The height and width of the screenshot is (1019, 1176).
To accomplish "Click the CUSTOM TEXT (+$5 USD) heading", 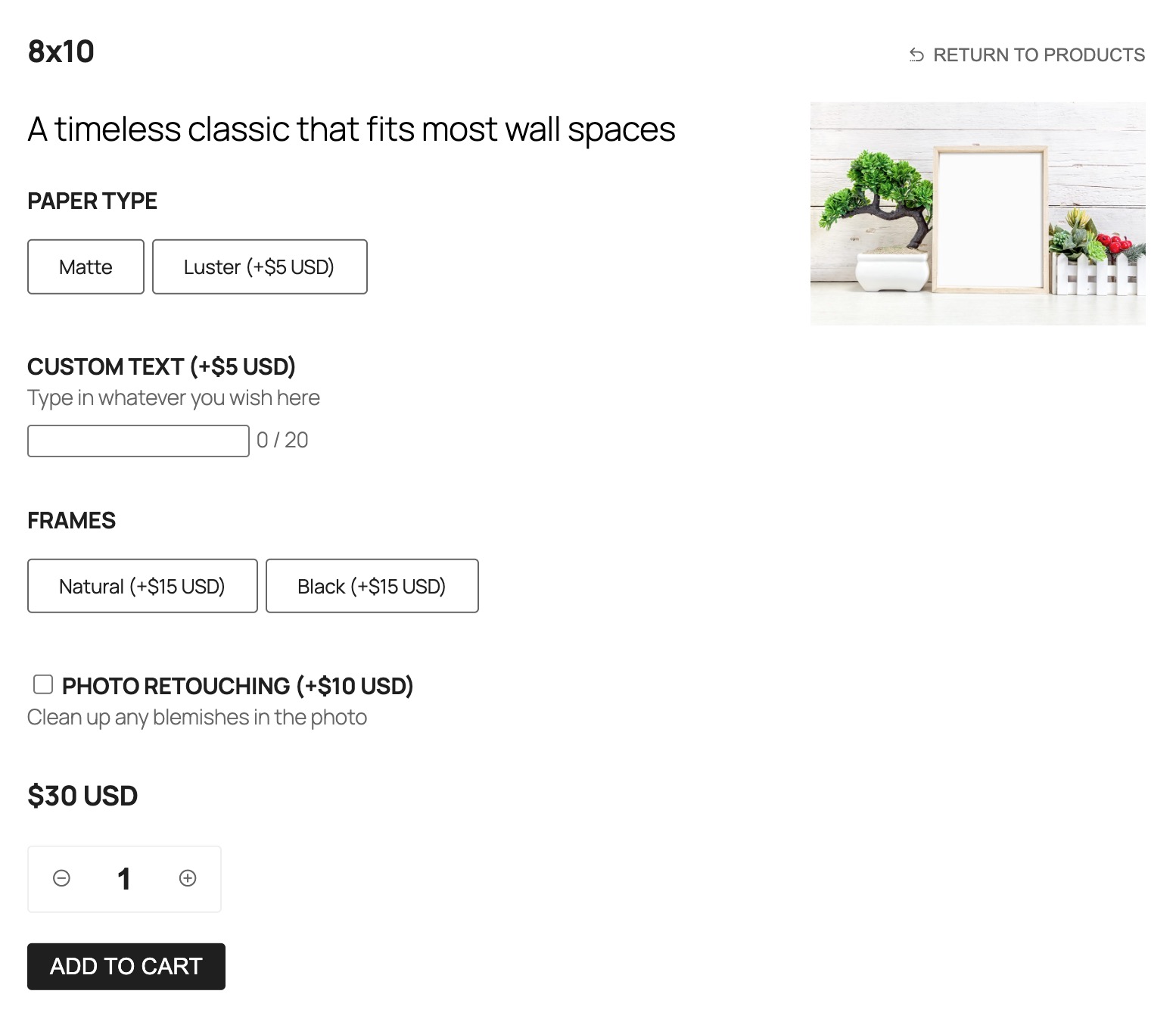I will click(x=161, y=366).
